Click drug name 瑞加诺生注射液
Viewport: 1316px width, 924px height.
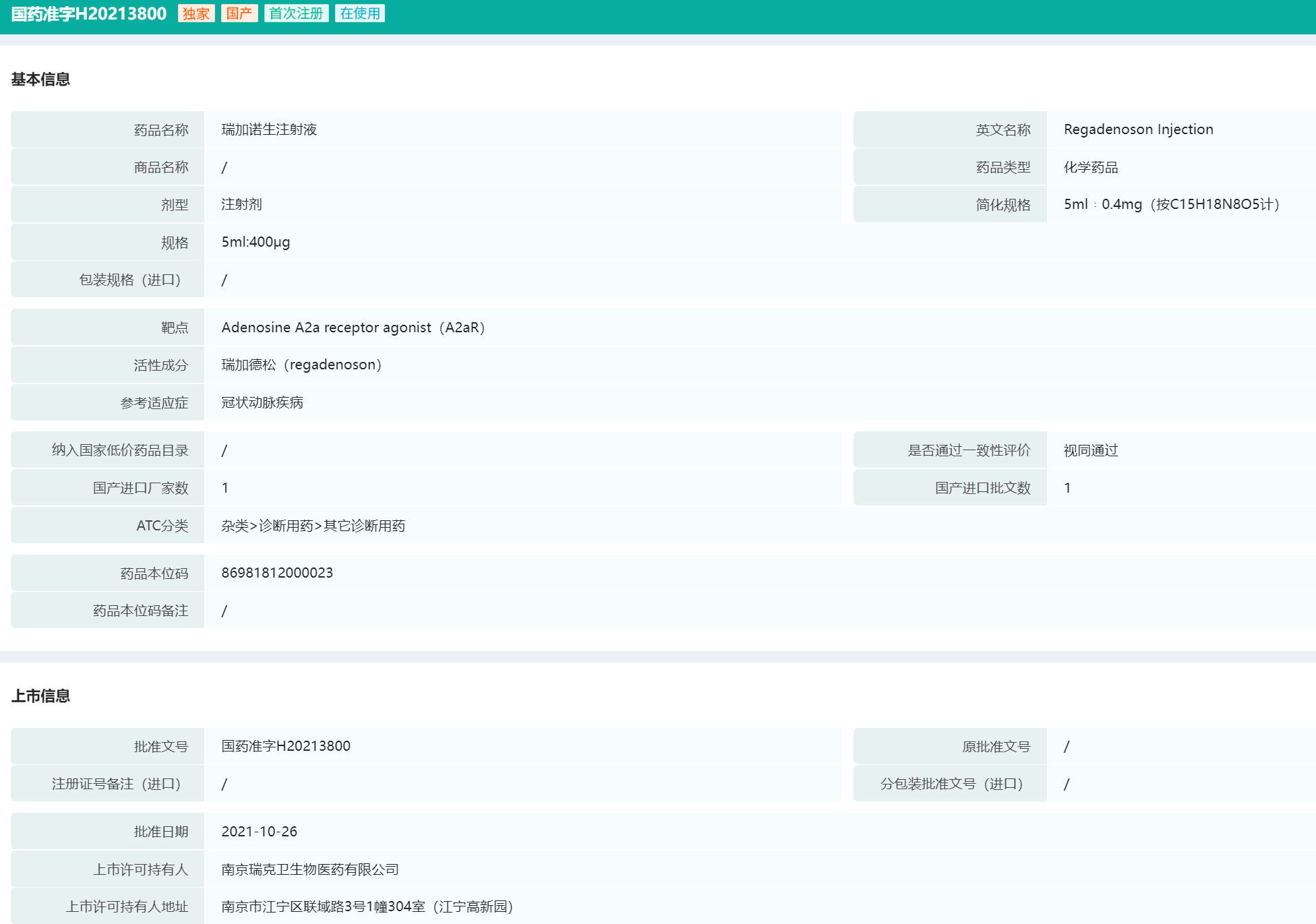tap(269, 129)
